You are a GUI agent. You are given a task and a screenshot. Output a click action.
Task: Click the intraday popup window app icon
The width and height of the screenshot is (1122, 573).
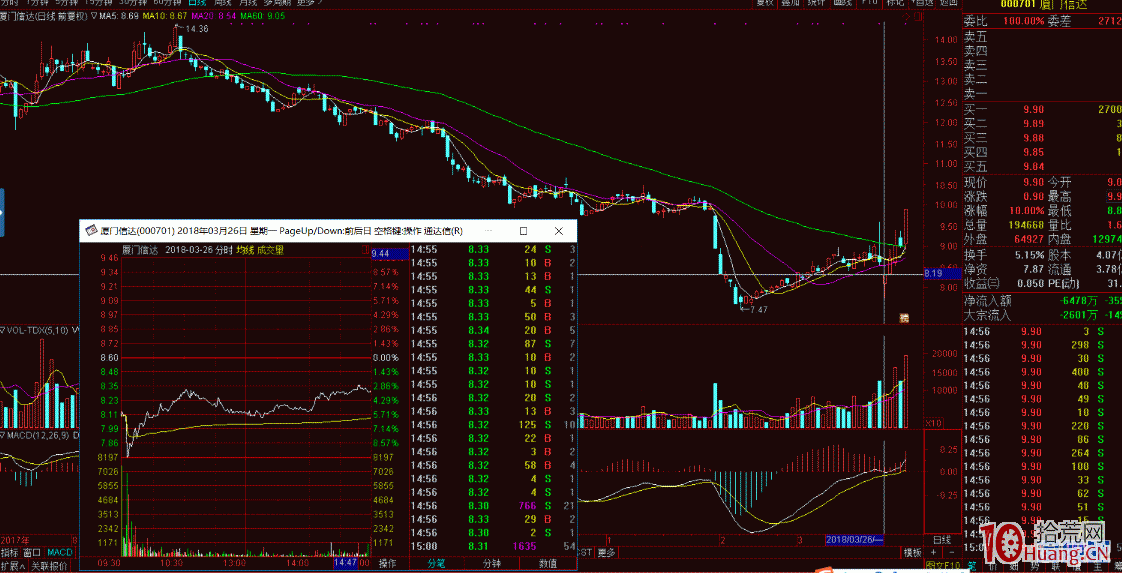91,231
